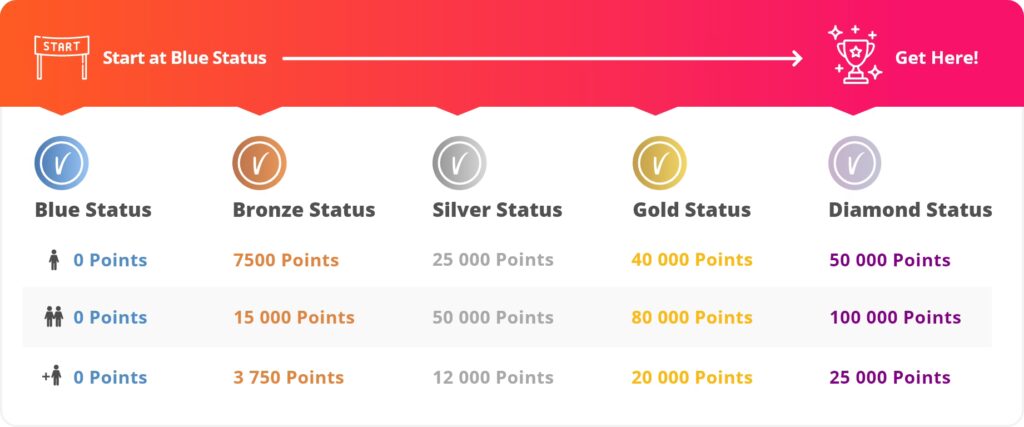Click the 'Start at Blue Status' text
This screenshot has height=427, width=1024.
point(184,58)
